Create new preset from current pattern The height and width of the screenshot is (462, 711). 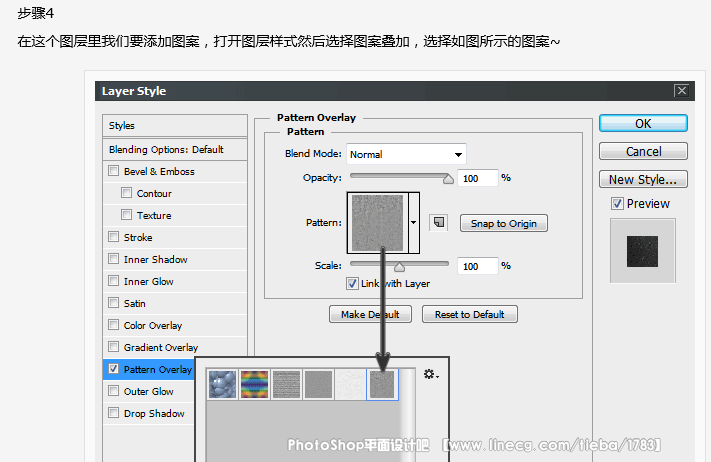[438, 222]
